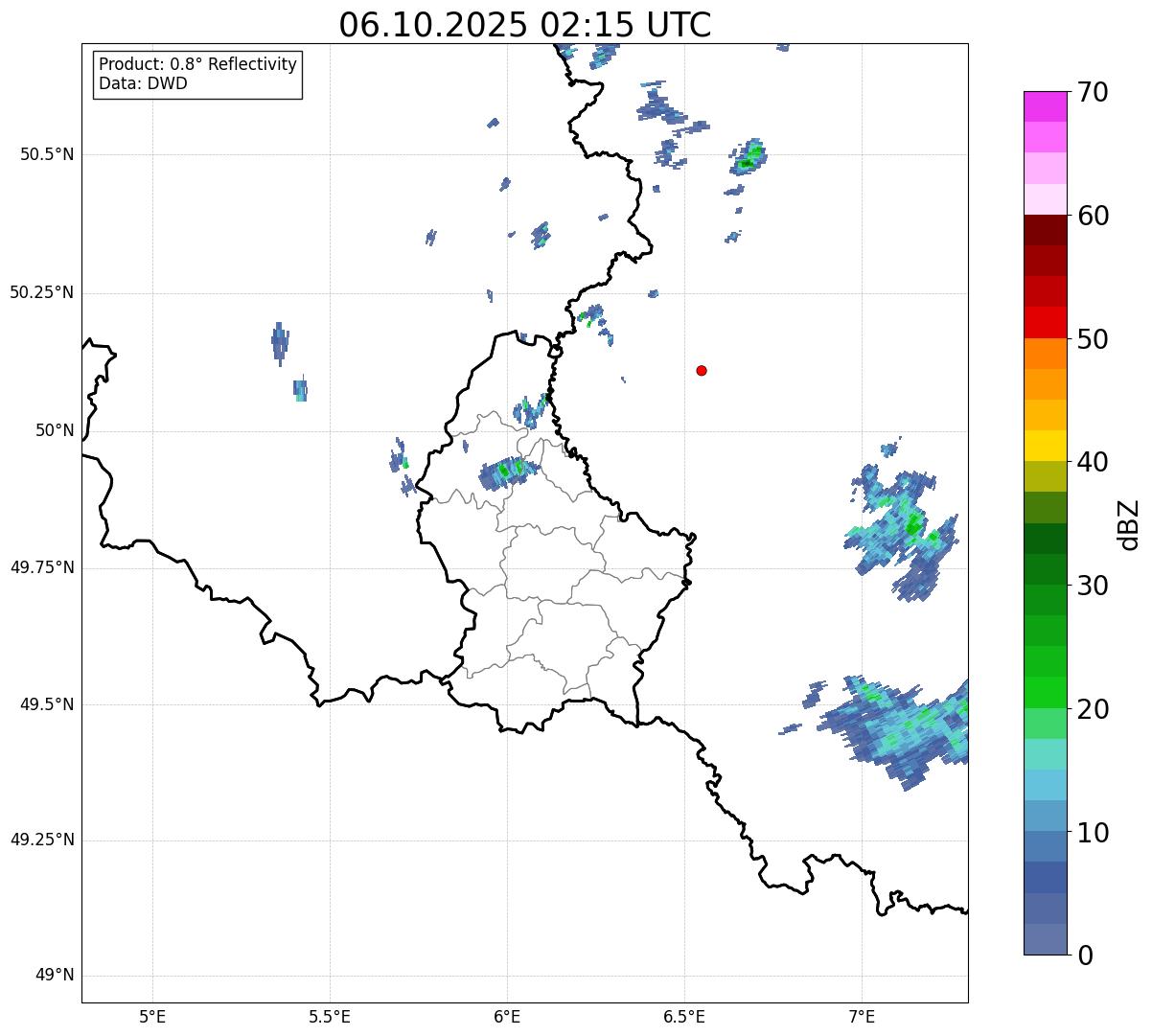Viewport: 1152px width, 1036px height.
Task: Click the radar echo with green core near 50.5°N
Action: tap(749, 157)
